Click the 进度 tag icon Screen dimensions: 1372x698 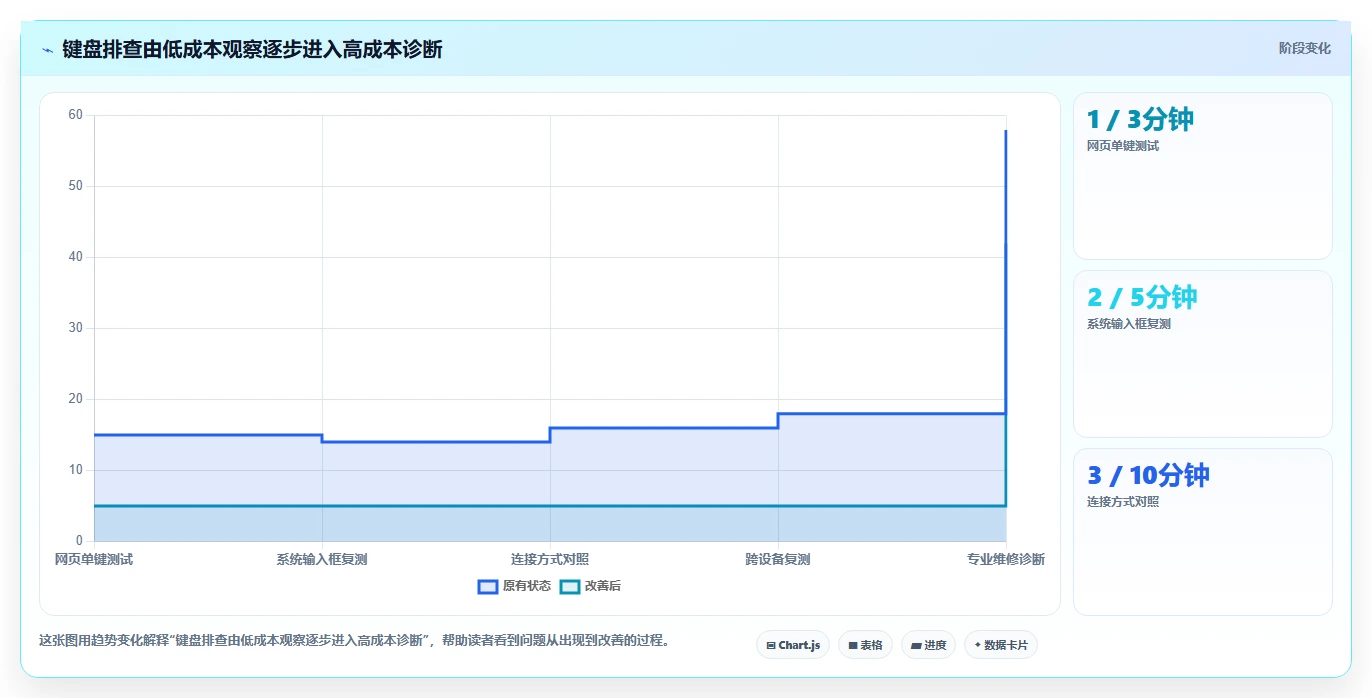click(916, 646)
